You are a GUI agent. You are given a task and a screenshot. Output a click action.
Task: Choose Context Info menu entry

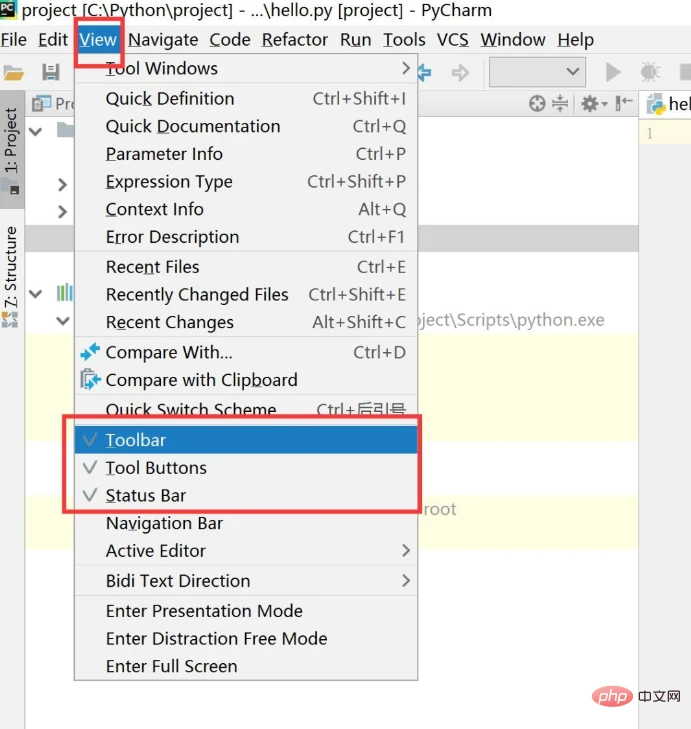click(x=246, y=209)
